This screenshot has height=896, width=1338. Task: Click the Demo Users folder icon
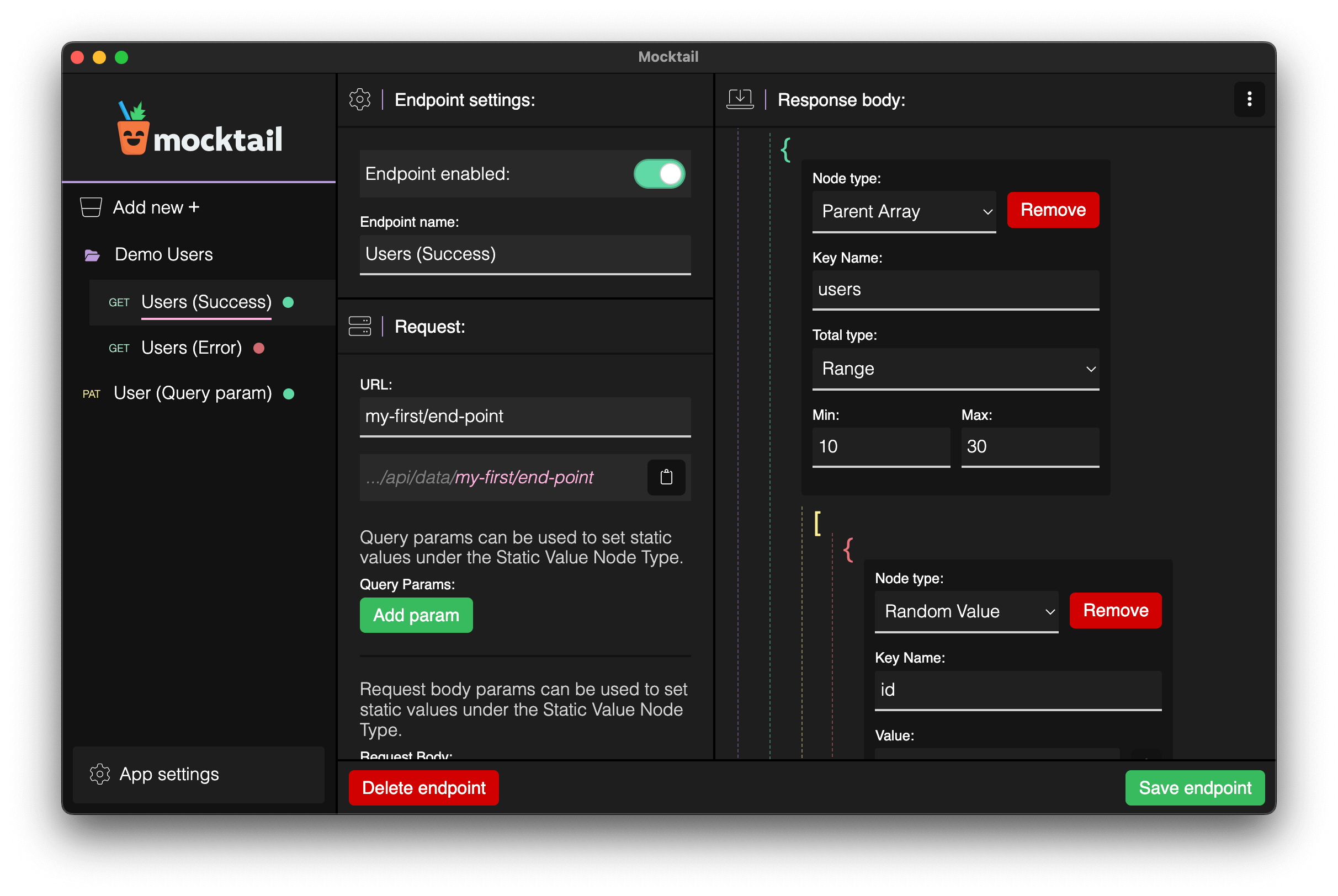click(x=92, y=255)
